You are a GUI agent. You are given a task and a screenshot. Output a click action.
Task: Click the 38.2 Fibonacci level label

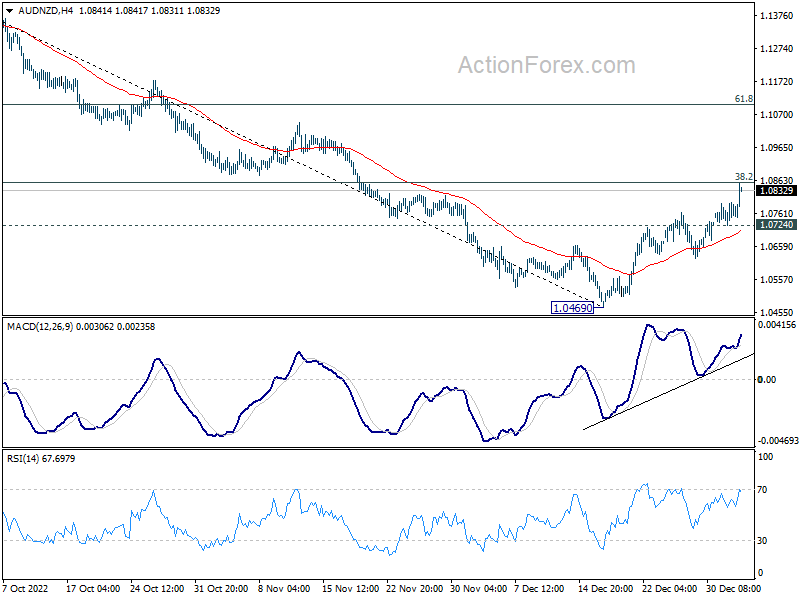pyautogui.click(x=744, y=177)
